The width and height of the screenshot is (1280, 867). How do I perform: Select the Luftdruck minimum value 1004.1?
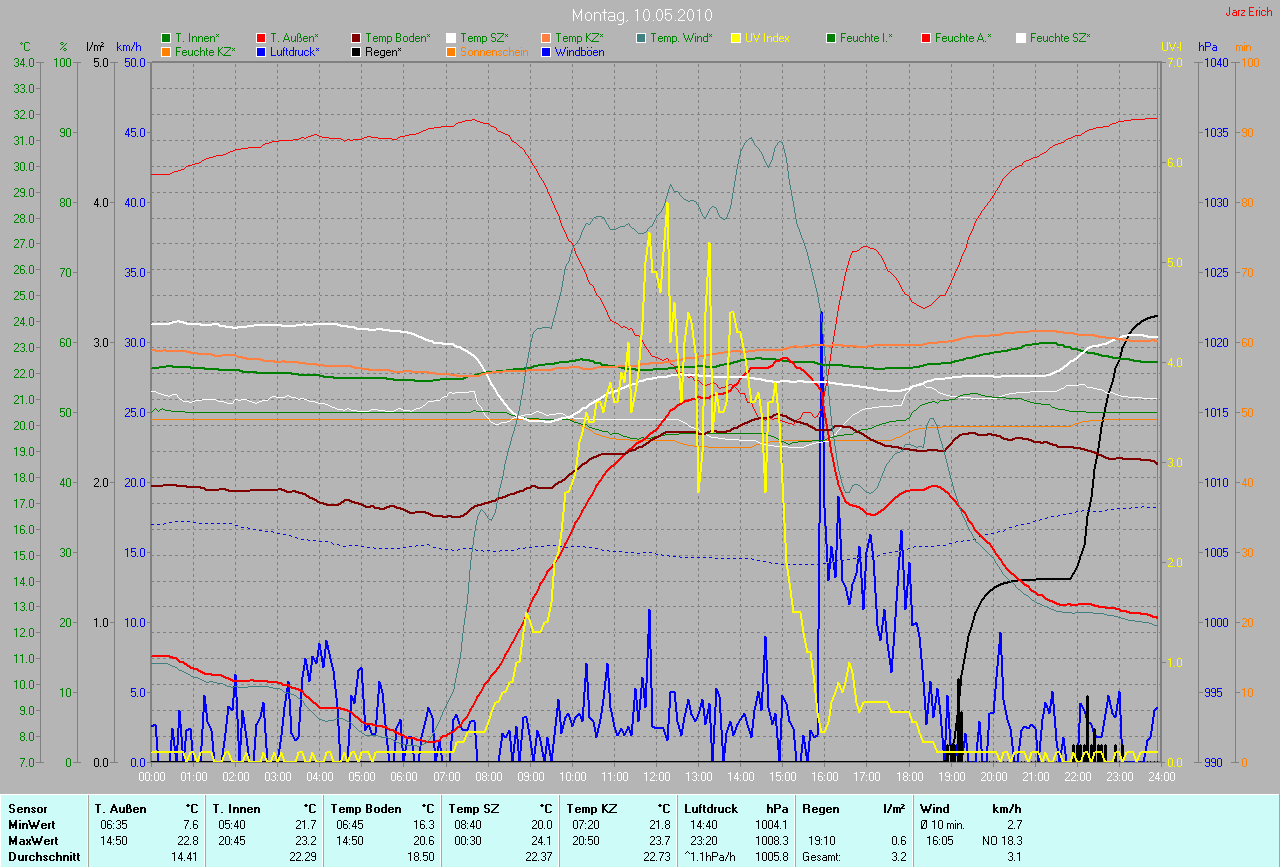[x=770, y=825]
